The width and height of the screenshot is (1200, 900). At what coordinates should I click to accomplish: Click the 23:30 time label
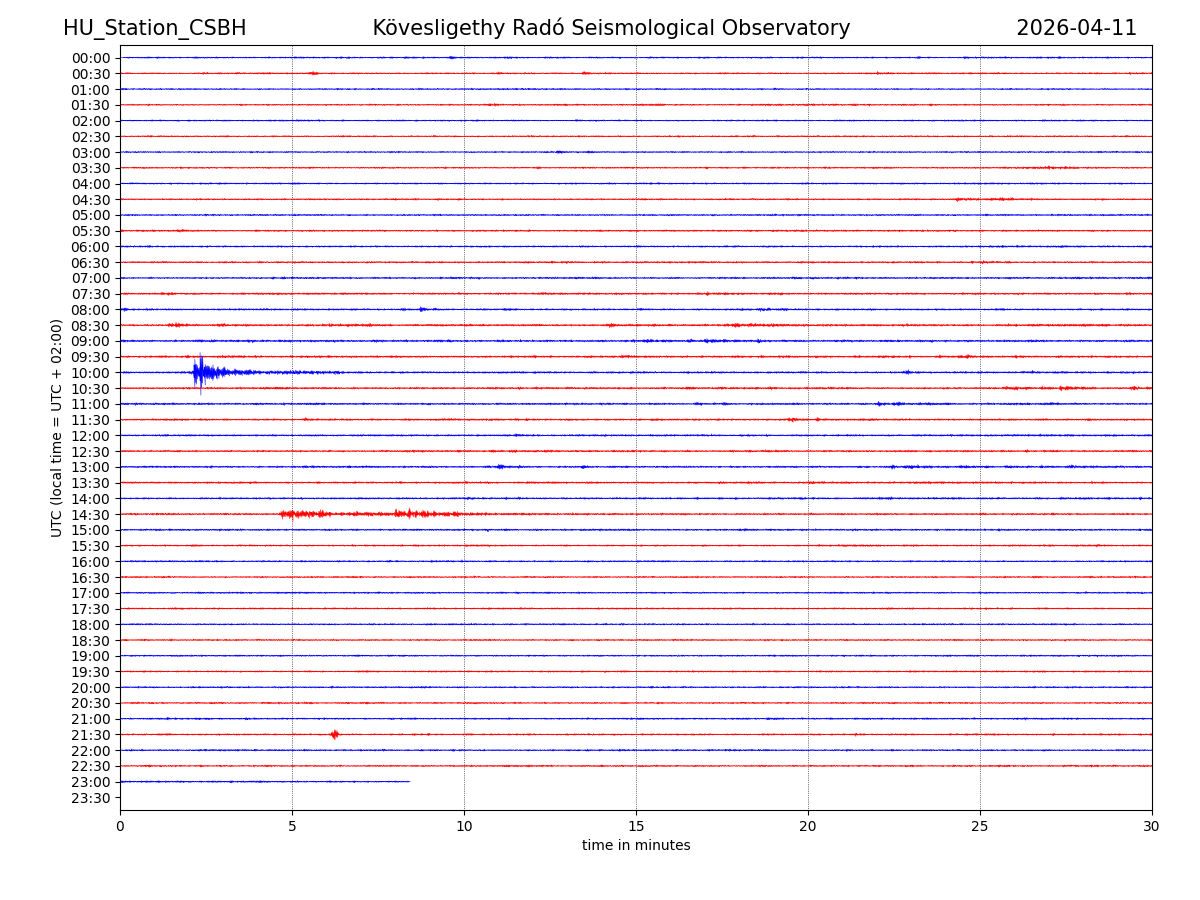pos(91,798)
